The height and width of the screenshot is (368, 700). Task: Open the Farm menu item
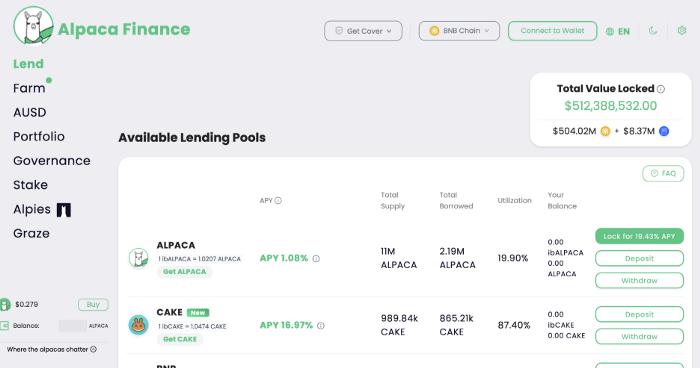[x=29, y=88]
